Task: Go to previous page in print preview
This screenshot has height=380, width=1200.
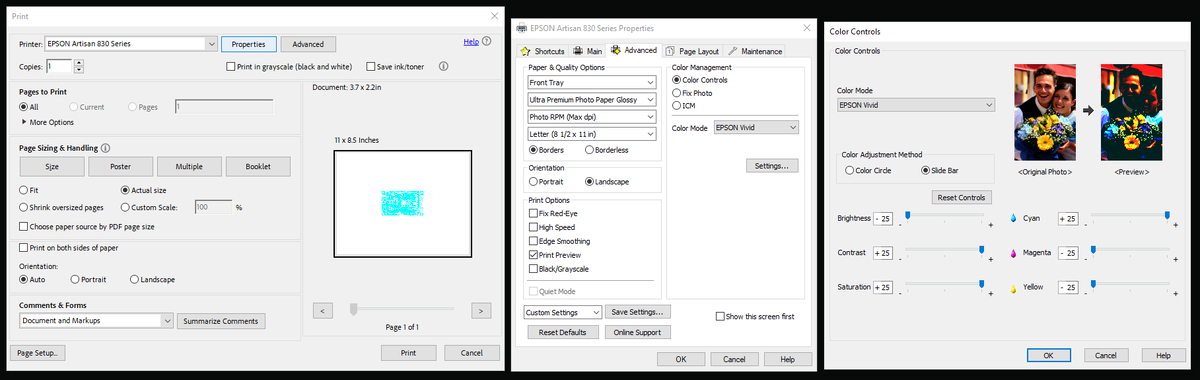Action: [323, 311]
